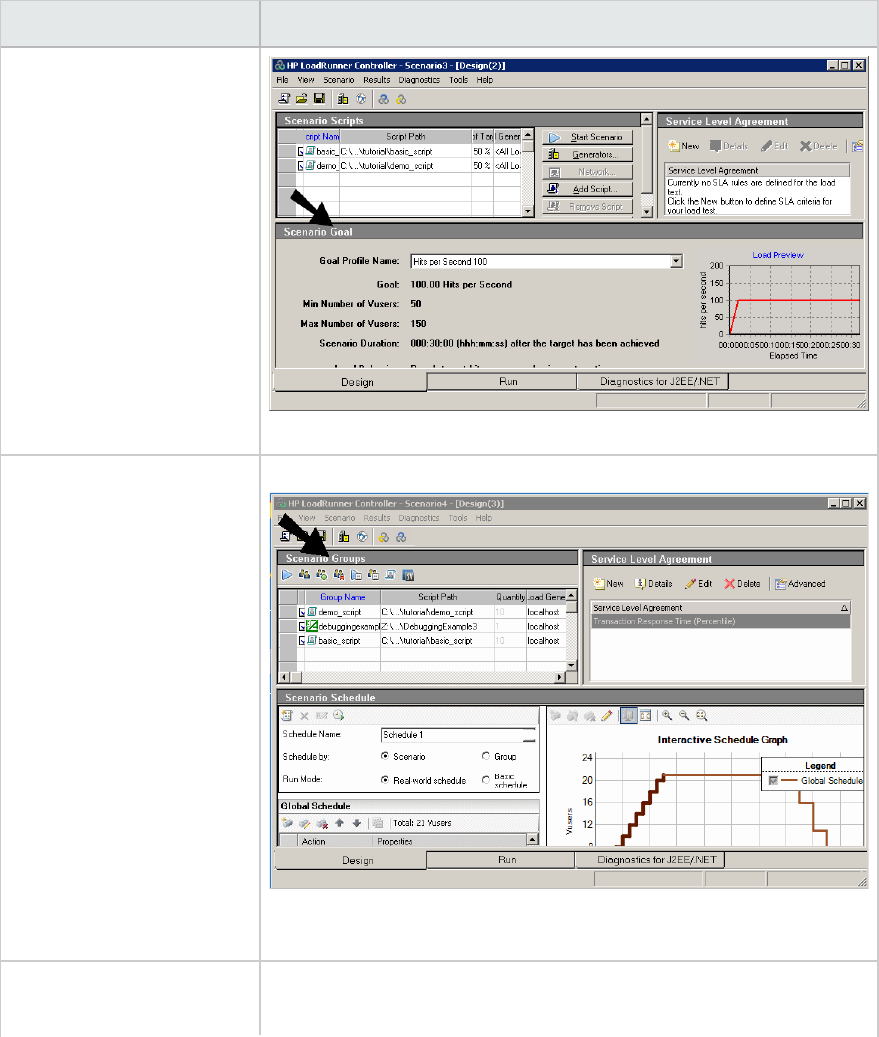Click Add Script... button
The height and width of the screenshot is (1037, 879).
[x=587, y=188]
